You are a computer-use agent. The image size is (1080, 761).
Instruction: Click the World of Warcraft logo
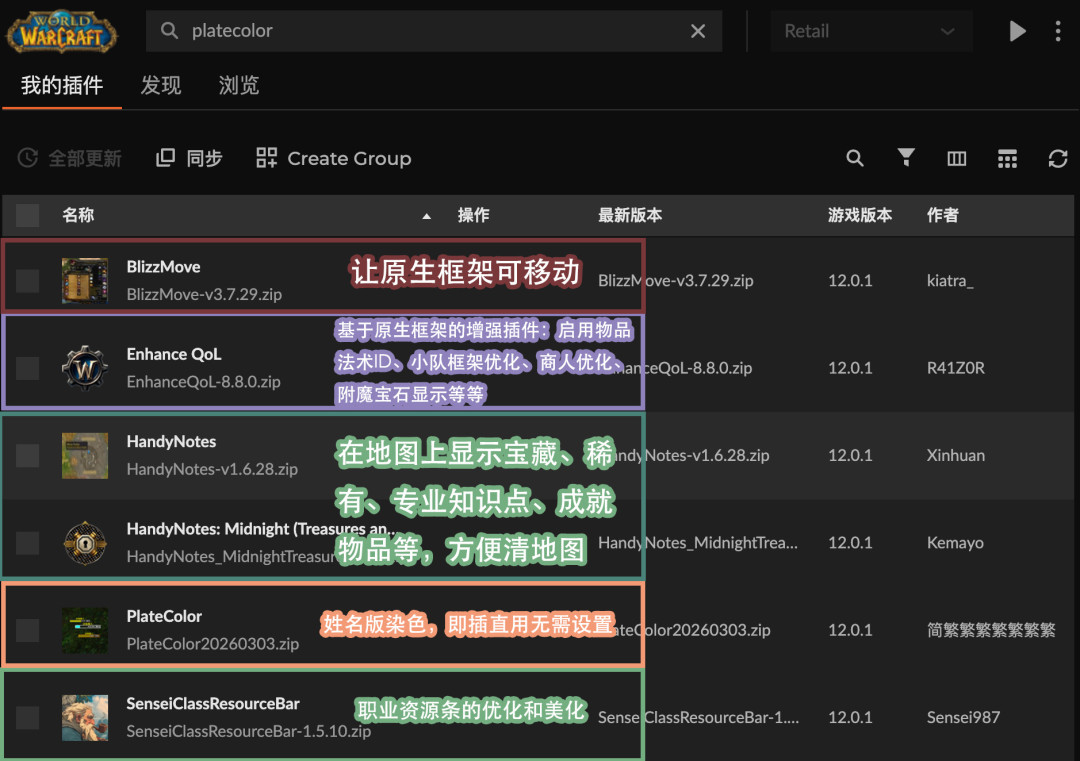[x=61, y=31]
